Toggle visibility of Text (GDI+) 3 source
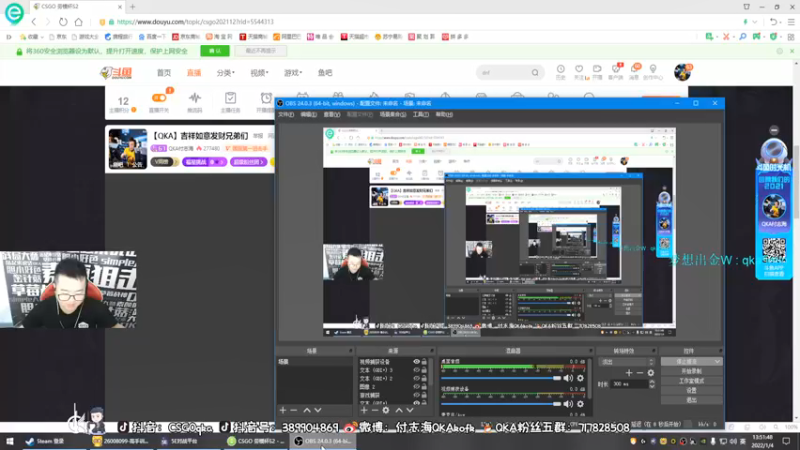Image resolution: width=800 pixels, height=450 pixels. coord(416,370)
